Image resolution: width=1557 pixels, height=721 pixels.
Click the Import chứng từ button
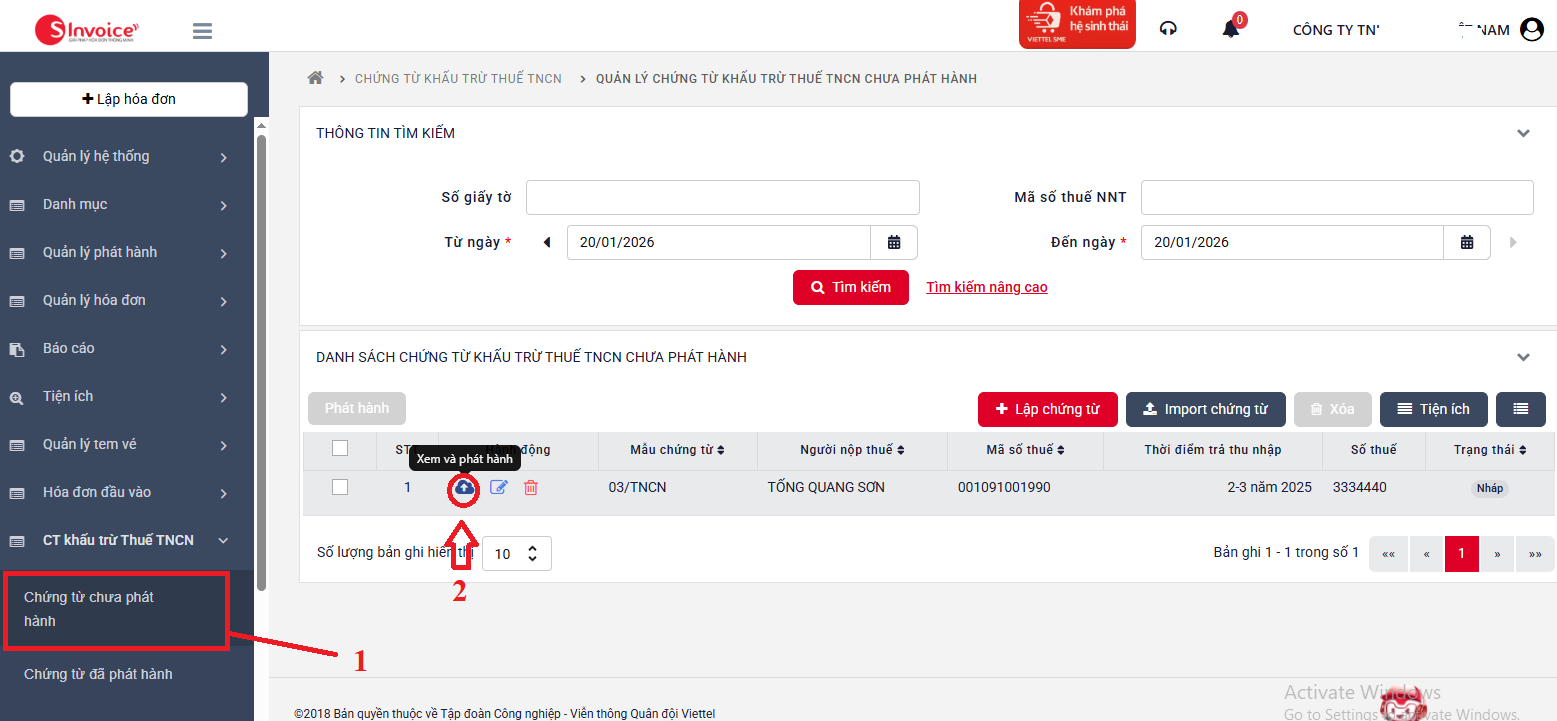1206,409
